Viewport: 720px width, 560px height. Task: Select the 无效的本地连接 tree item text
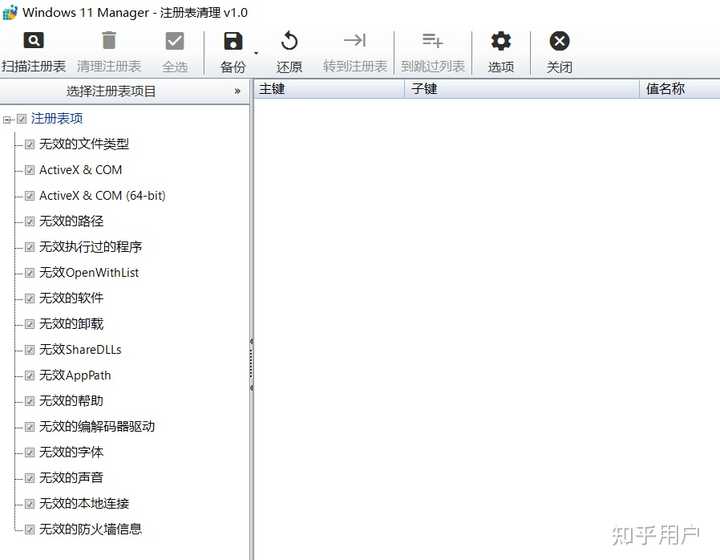(x=84, y=504)
